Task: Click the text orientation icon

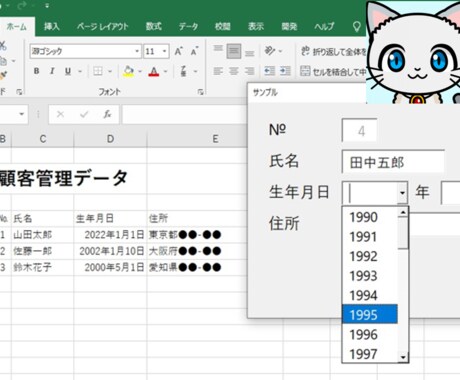Action: coord(270,51)
